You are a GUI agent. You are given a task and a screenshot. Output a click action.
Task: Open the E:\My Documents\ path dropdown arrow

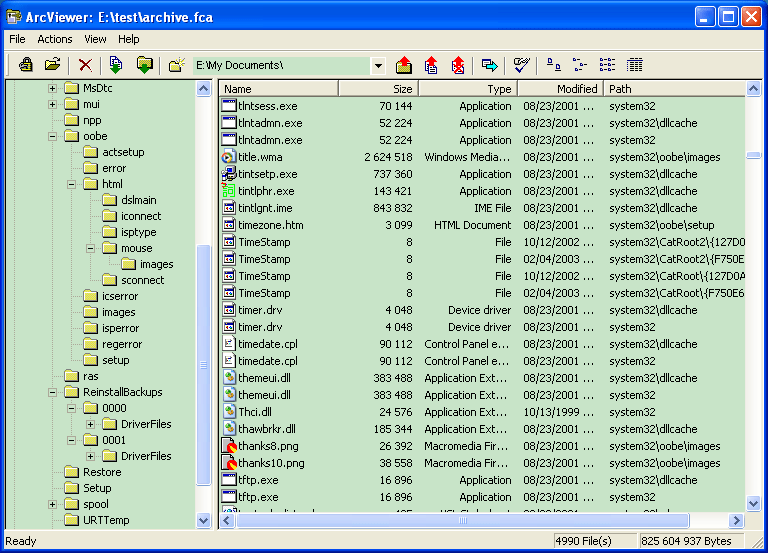click(378, 66)
